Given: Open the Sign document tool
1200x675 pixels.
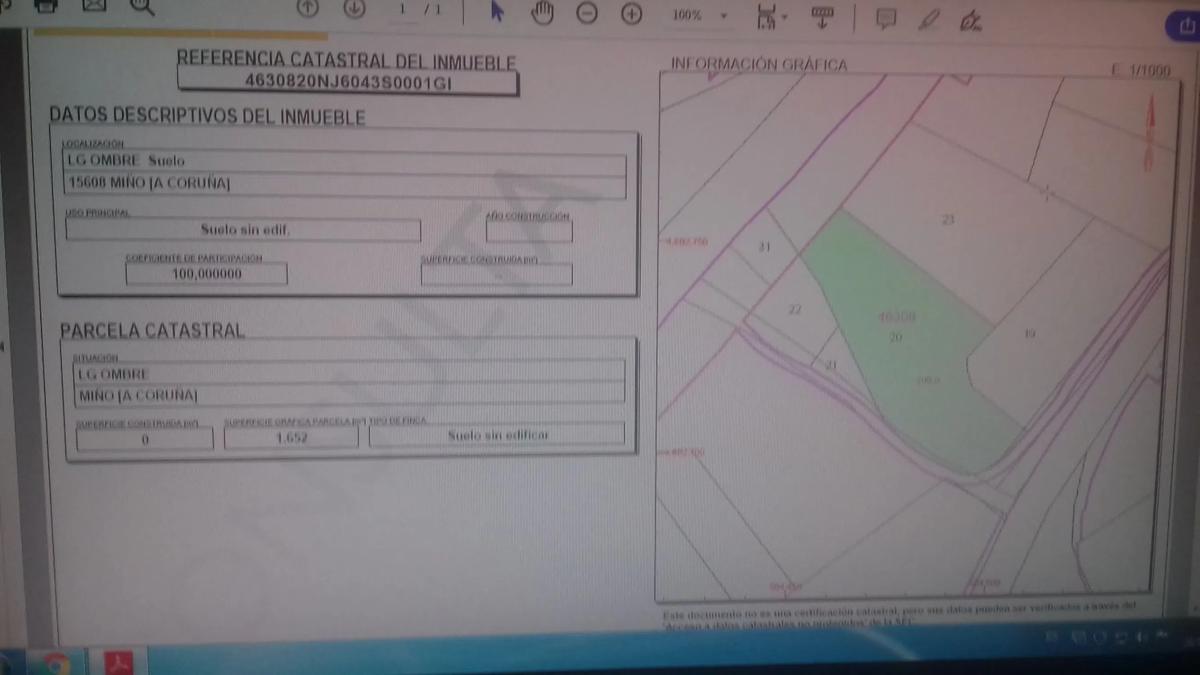Looking at the screenshot, I should pos(970,20).
